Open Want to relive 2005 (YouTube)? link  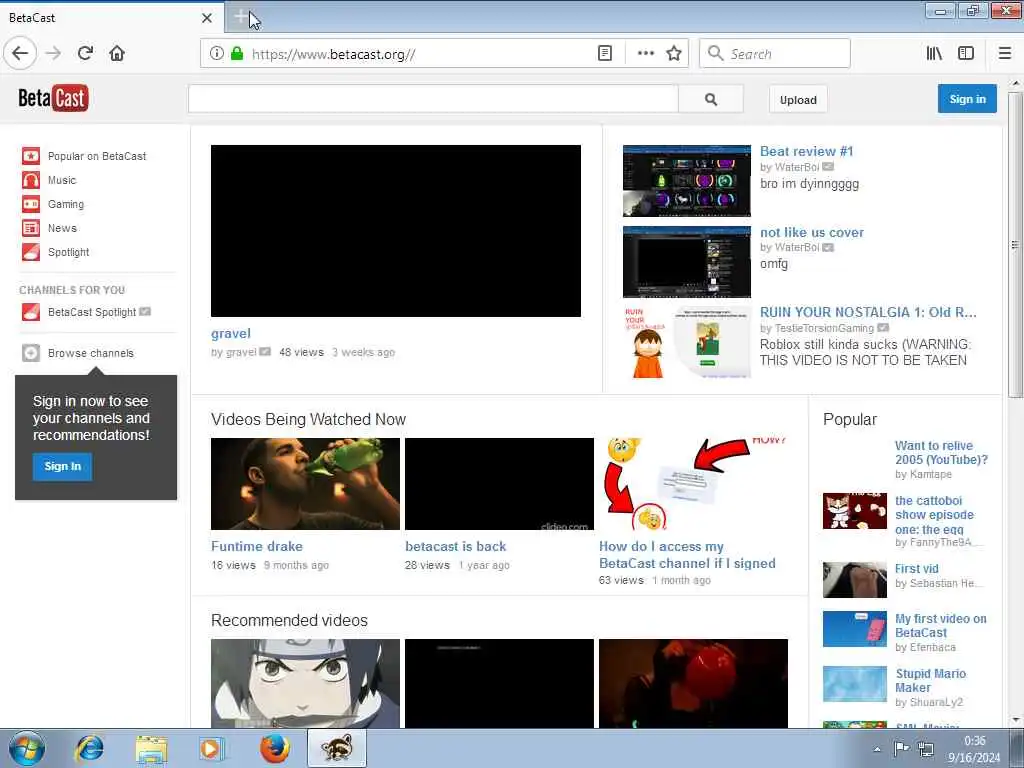pos(941,453)
